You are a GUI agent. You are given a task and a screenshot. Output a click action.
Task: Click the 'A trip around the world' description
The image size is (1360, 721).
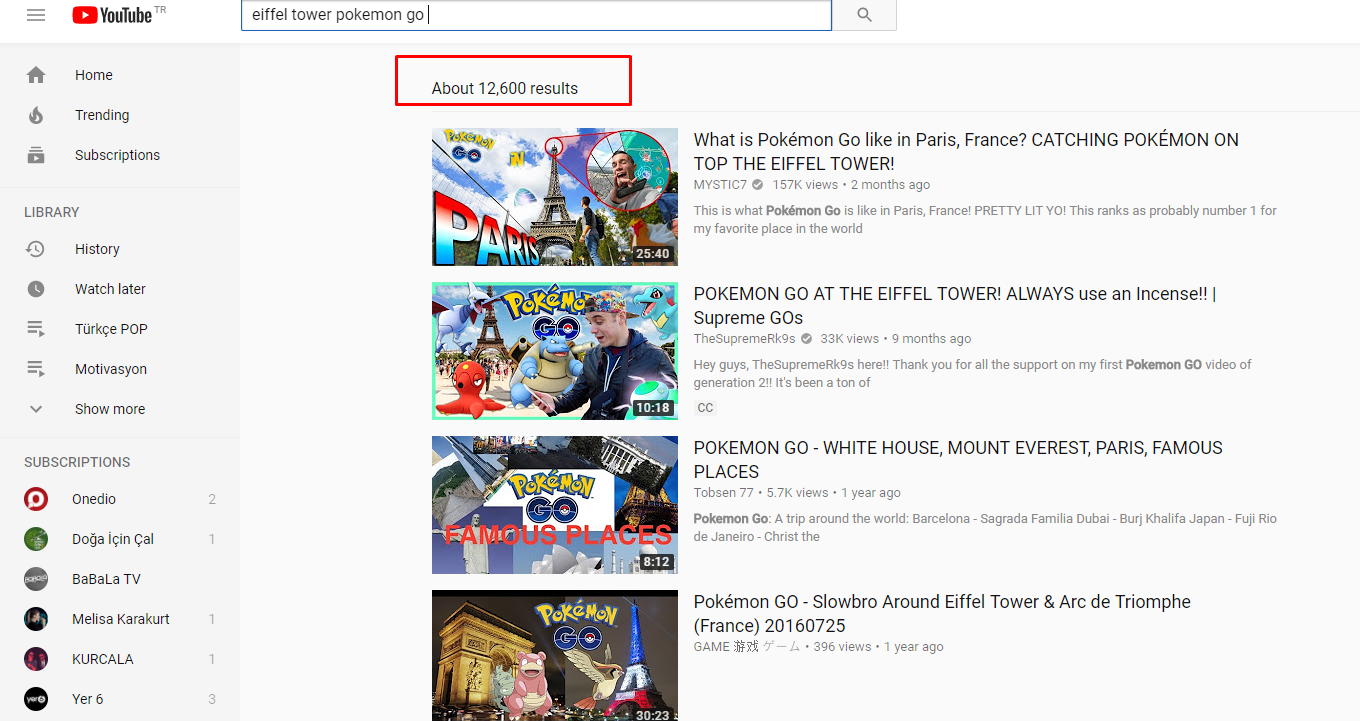[x=985, y=528]
